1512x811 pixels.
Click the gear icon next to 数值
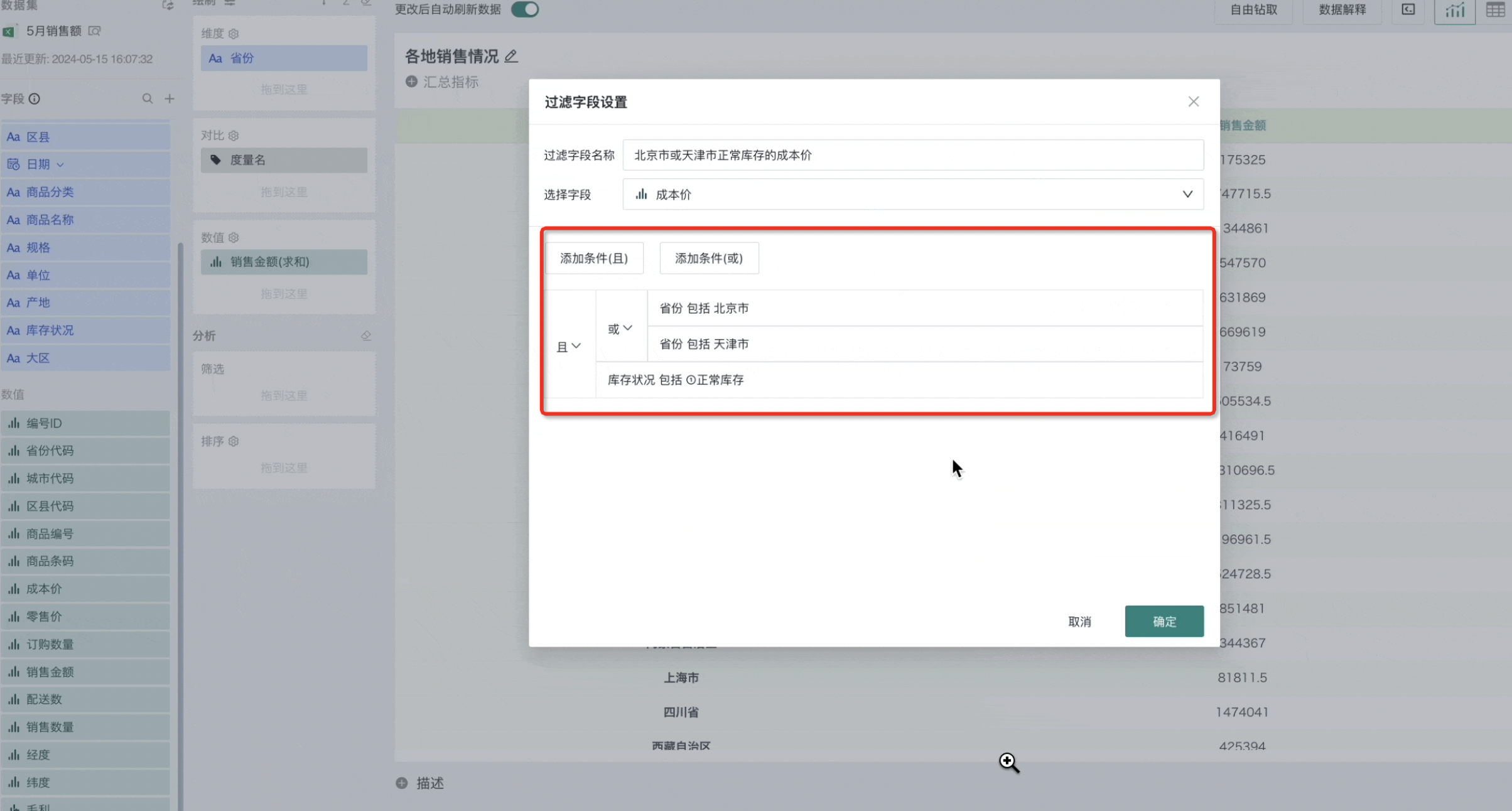tap(234, 237)
